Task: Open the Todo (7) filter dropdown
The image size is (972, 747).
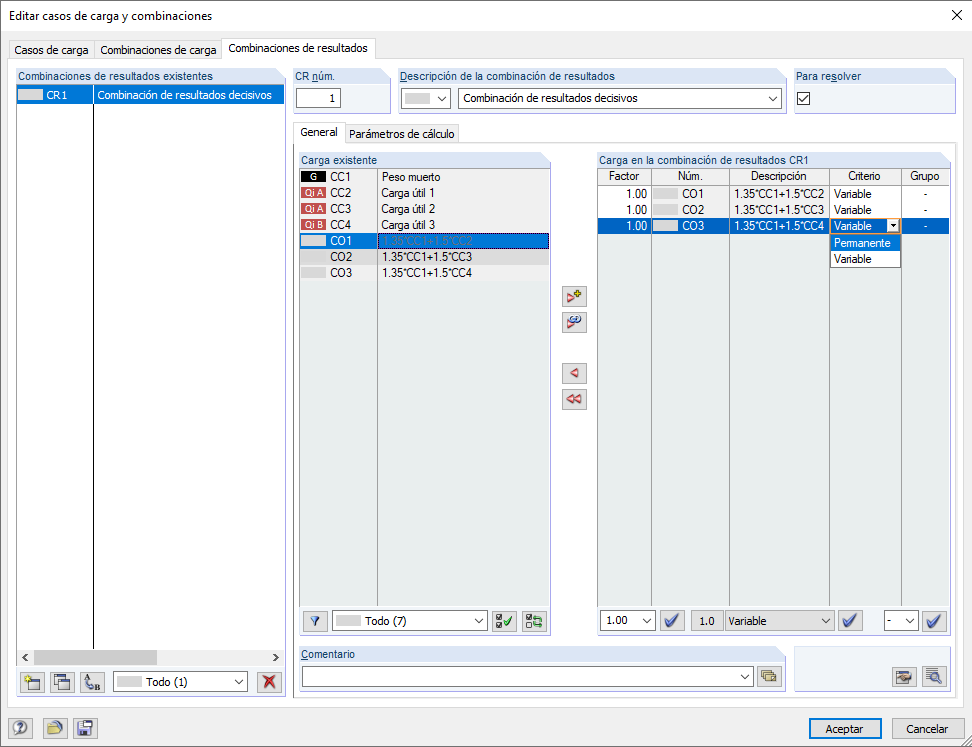Action: point(410,621)
